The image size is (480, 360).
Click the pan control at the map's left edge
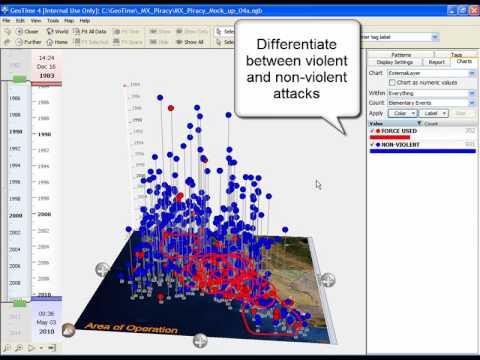point(102,269)
